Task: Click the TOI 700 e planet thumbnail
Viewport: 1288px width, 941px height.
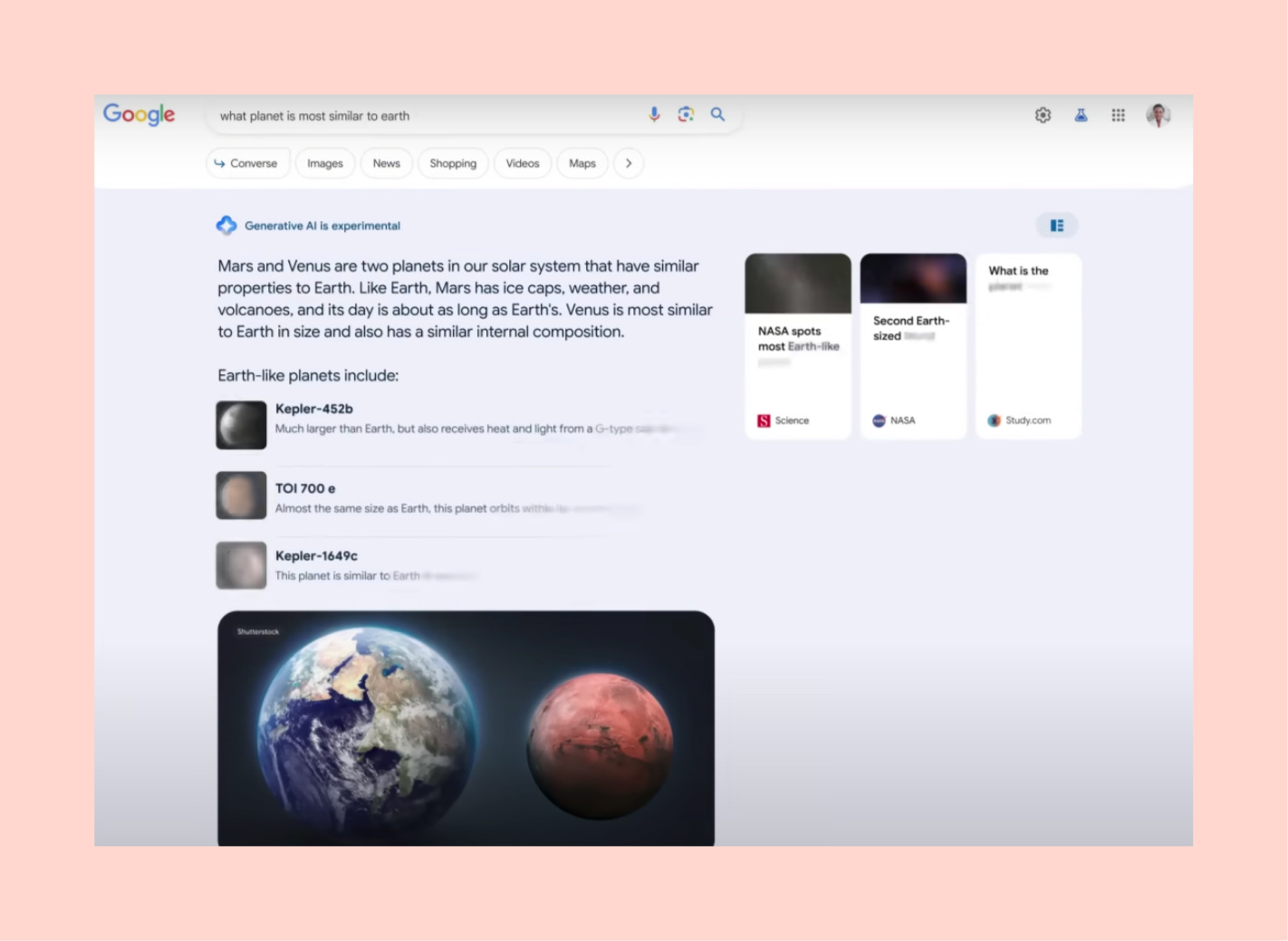Action: tap(241, 495)
